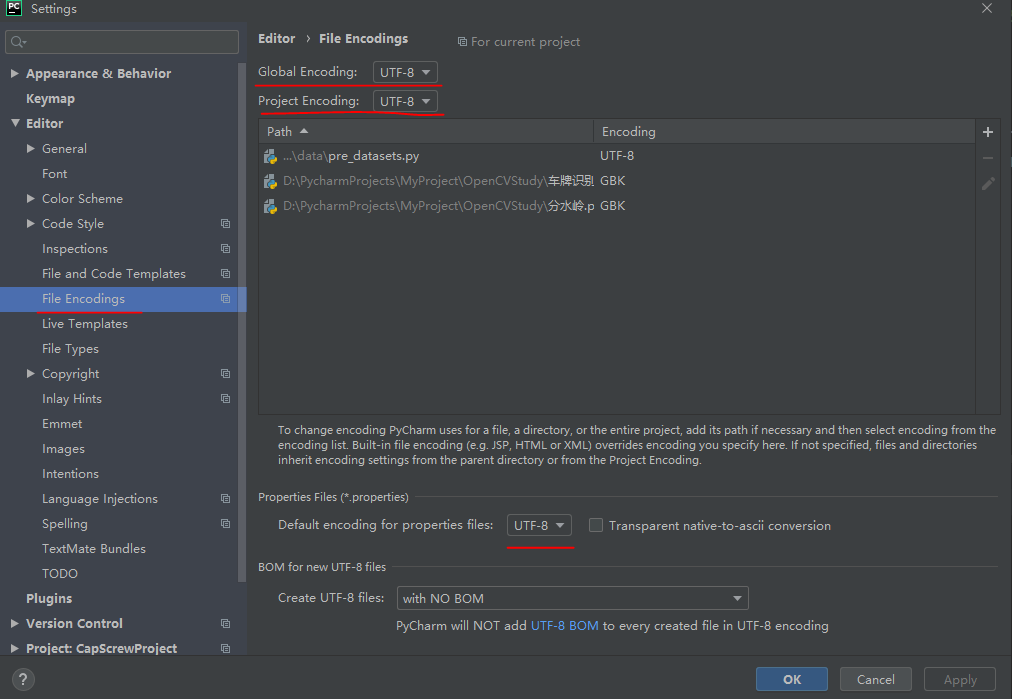Click GBK encoding cell of 分水岭 row
Viewport: 1012px width, 699px height.
612,206
